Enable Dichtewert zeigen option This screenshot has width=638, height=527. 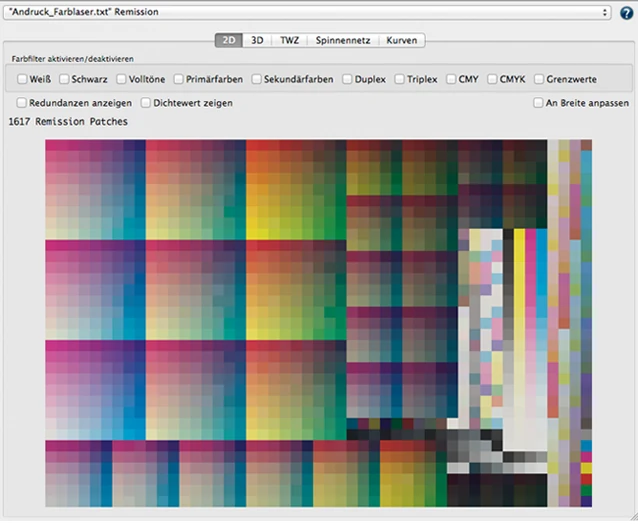[x=146, y=103]
